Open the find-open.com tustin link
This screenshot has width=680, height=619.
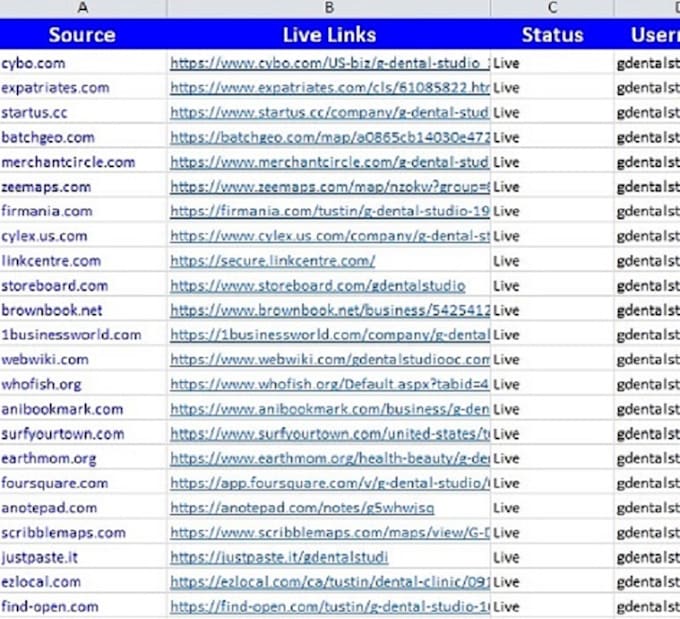click(330, 607)
